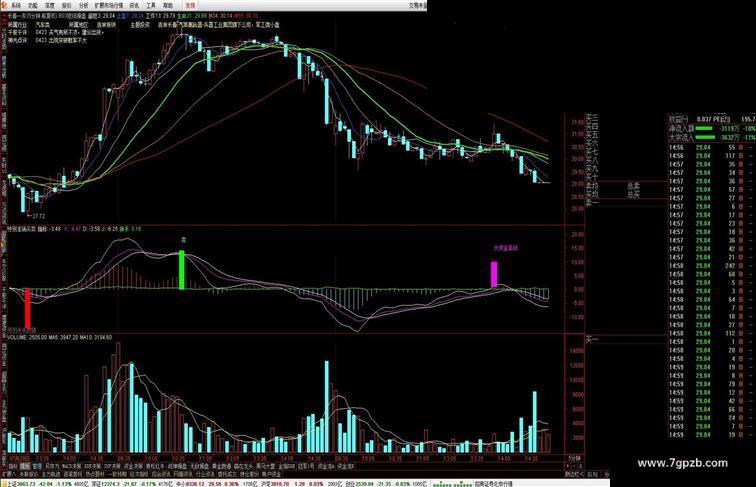Open the 资讯 menu
This screenshot has height=487, width=756.
(134, 5)
